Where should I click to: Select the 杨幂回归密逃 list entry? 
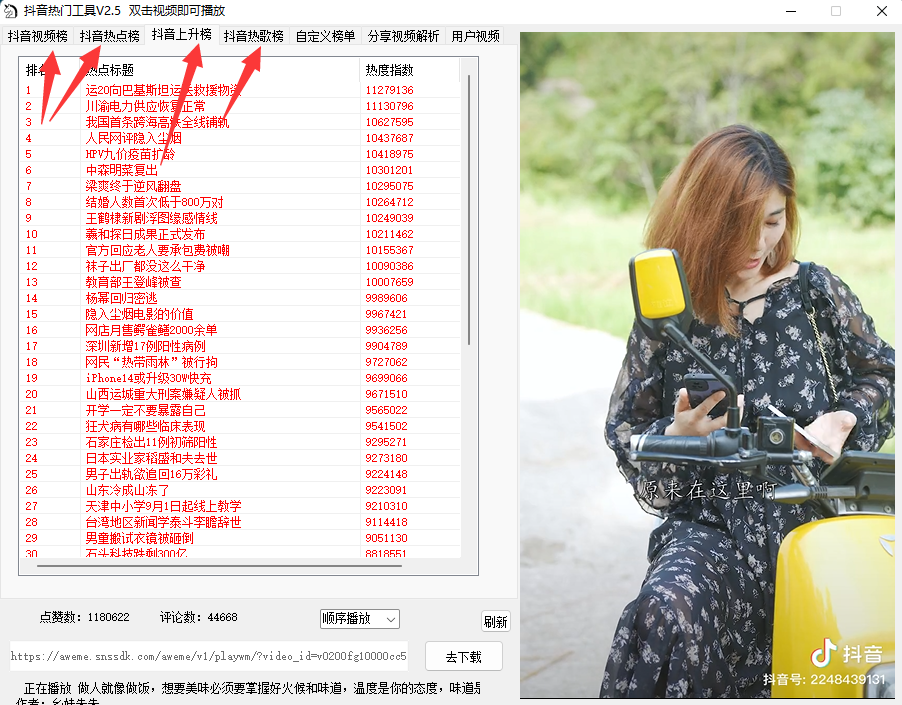tap(121, 298)
